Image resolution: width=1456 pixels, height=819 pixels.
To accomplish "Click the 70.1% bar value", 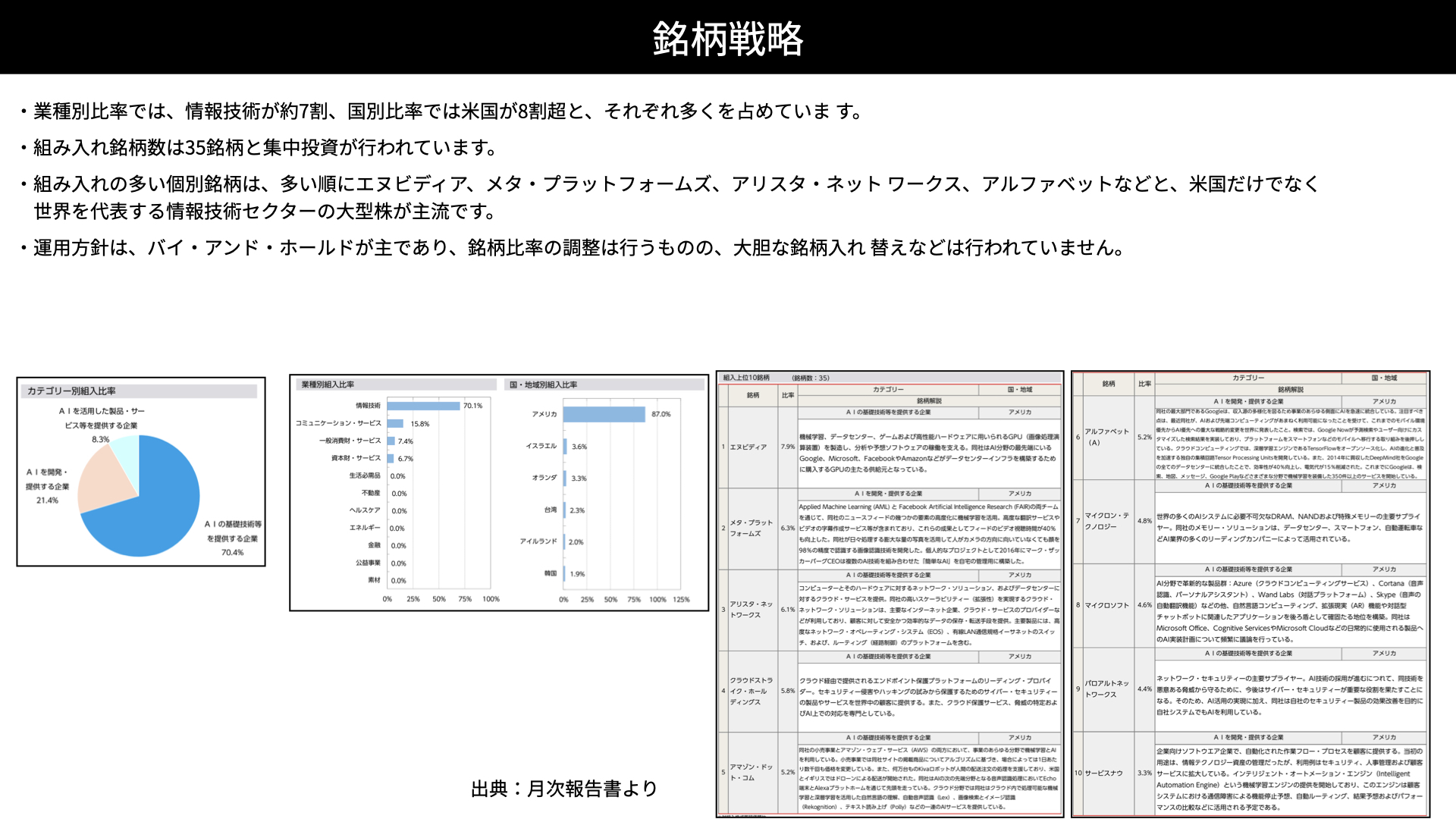I will click(472, 406).
